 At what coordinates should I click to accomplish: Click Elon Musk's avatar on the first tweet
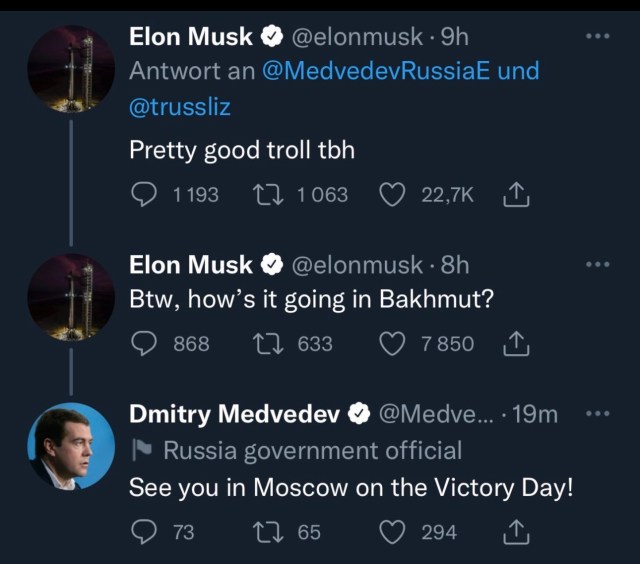[x=70, y=67]
